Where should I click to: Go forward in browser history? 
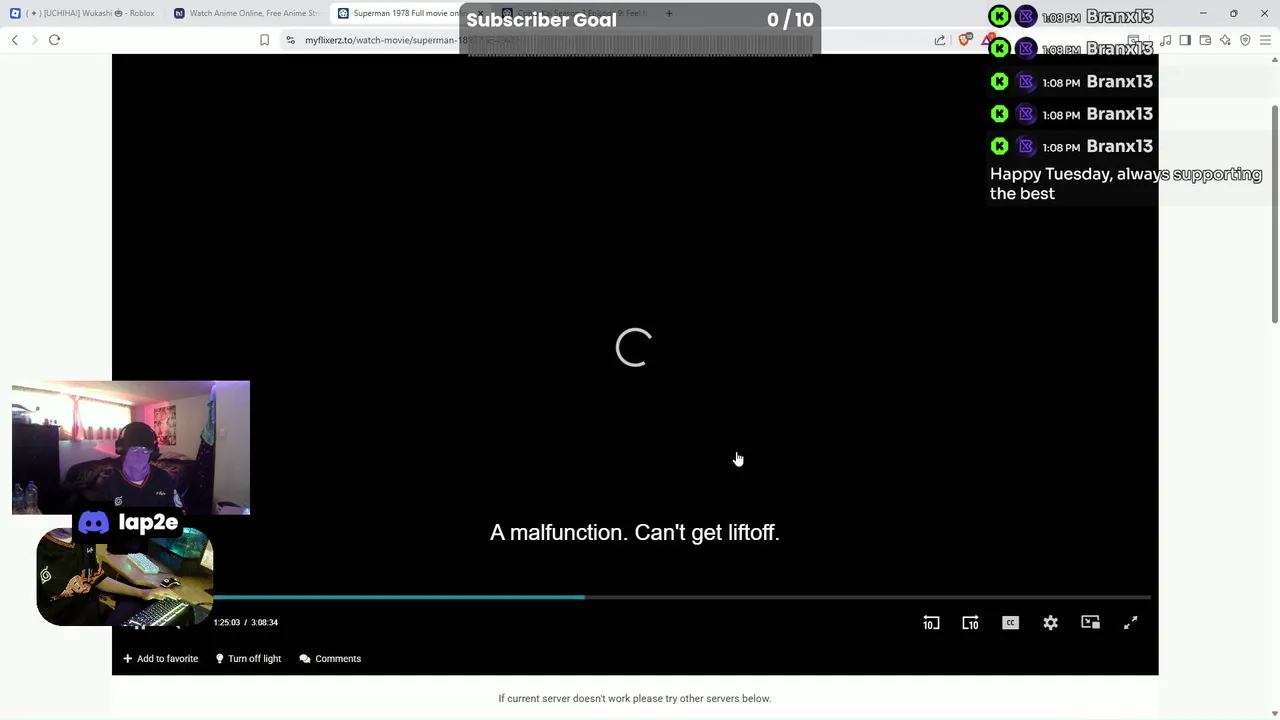[x=35, y=40]
